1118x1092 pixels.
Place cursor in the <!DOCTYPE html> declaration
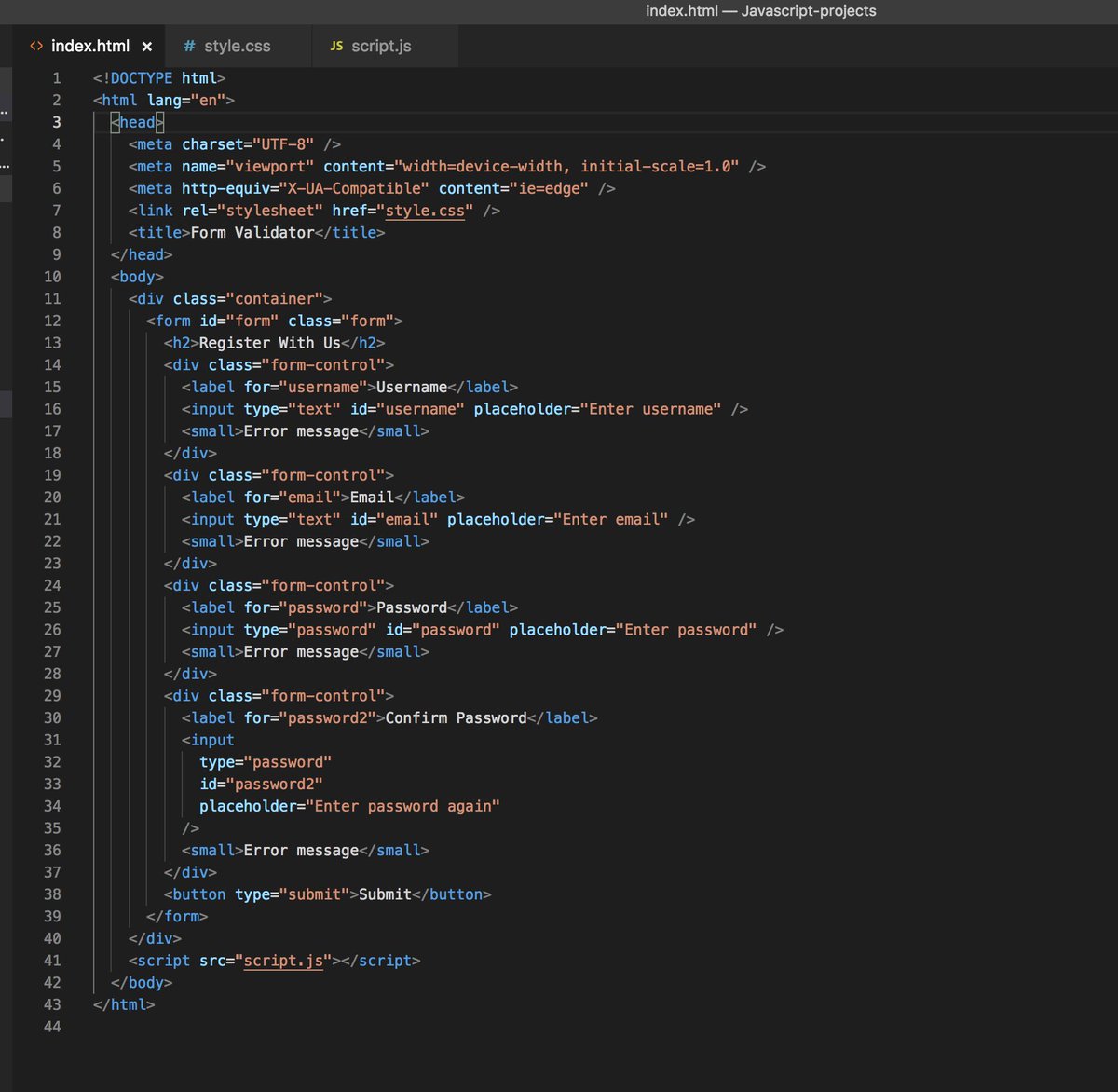[159, 78]
